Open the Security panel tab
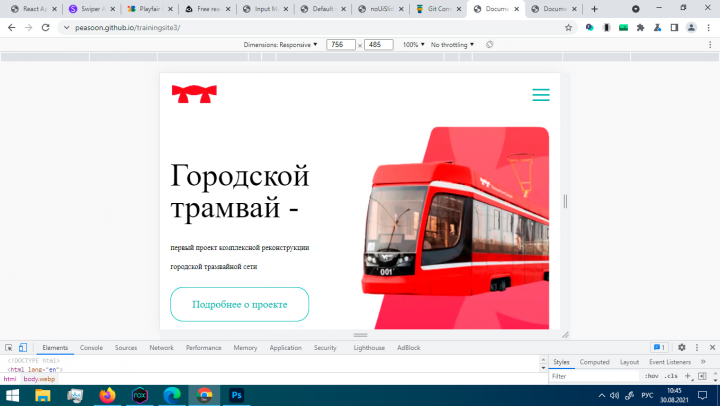Viewport: 720px width, 406px height. [x=325, y=348]
